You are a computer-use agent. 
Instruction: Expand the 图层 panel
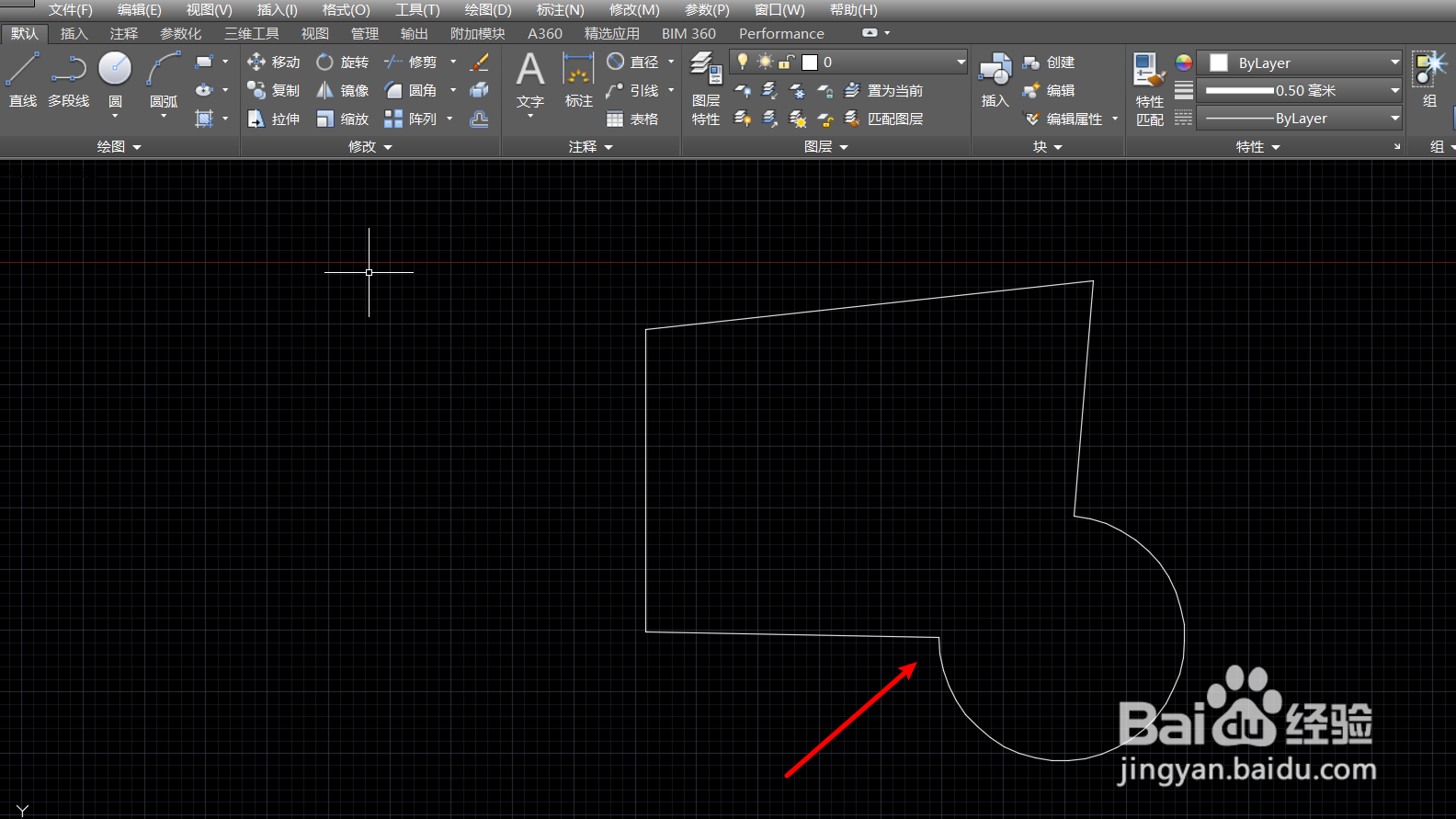[825, 146]
